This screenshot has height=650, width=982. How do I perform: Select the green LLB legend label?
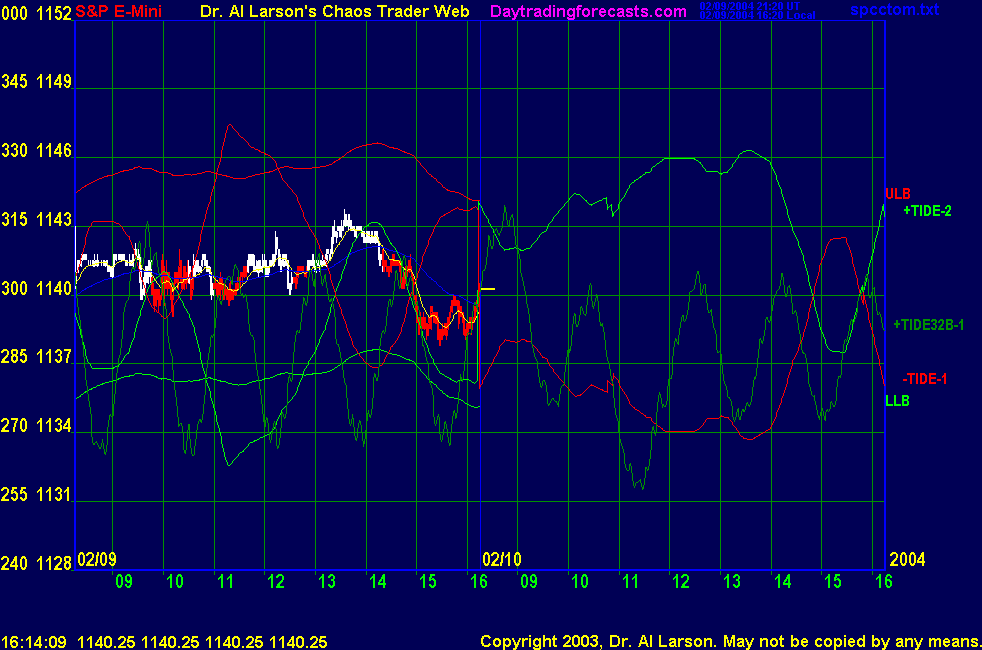tap(896, 401)
